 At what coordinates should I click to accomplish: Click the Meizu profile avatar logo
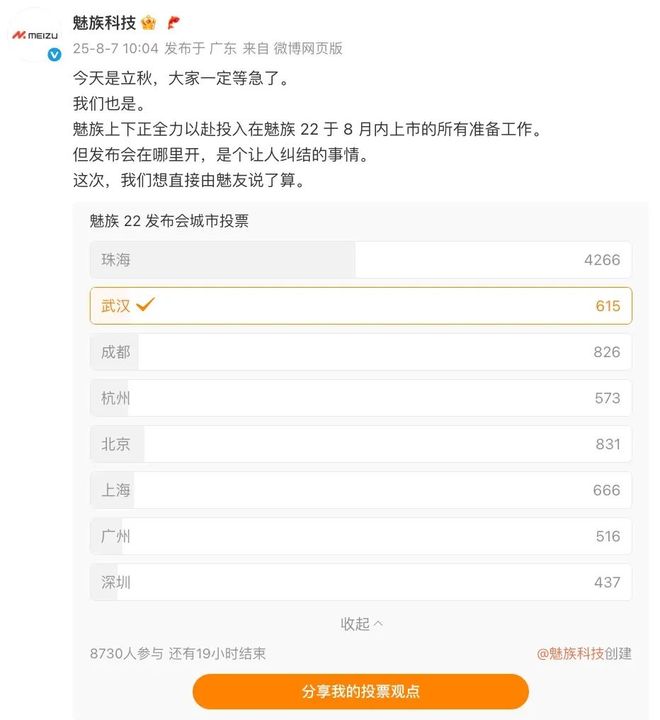click(34, 36)
